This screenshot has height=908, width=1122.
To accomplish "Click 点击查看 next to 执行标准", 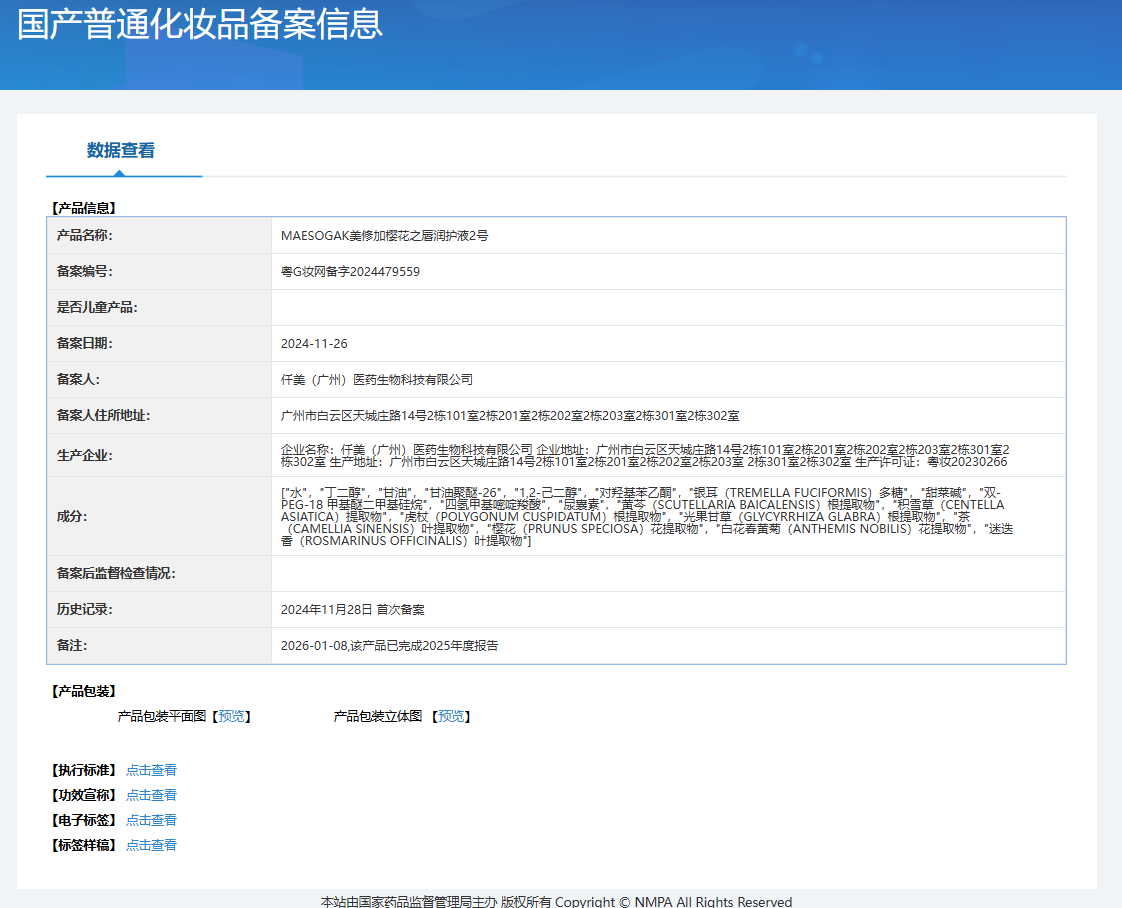I will 151,770.
